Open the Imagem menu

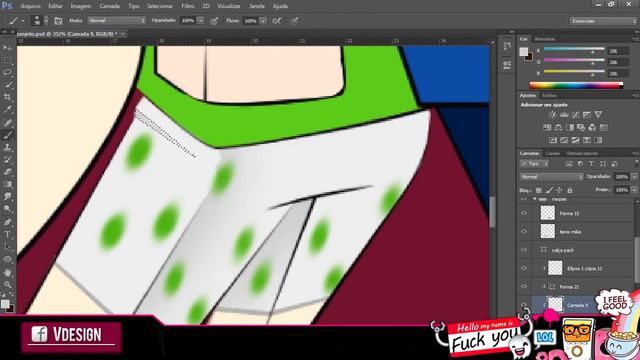coord(81,6)
